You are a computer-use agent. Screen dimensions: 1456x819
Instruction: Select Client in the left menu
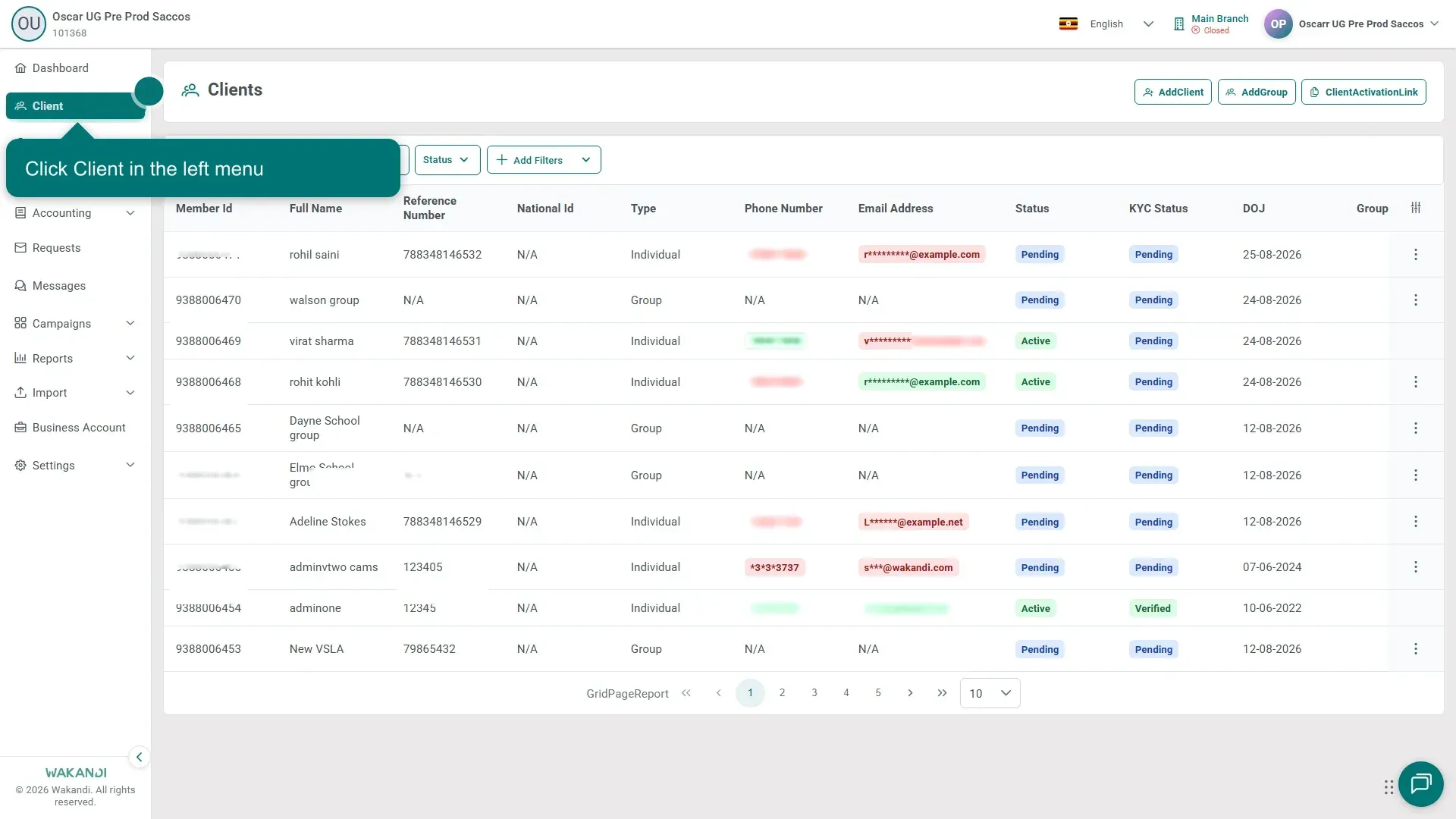75,106
